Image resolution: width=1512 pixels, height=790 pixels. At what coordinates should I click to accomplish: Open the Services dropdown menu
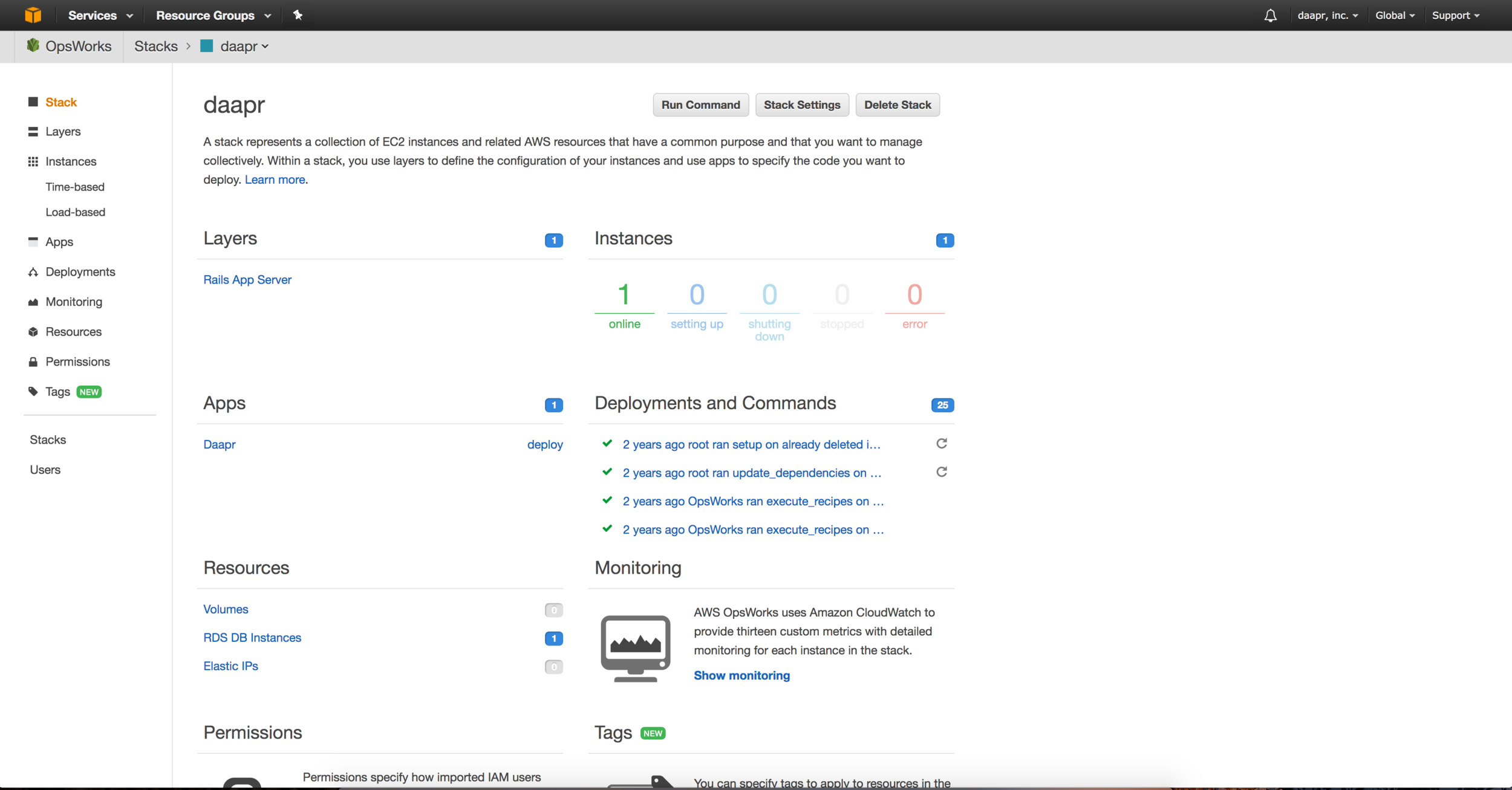coord(100,16)
